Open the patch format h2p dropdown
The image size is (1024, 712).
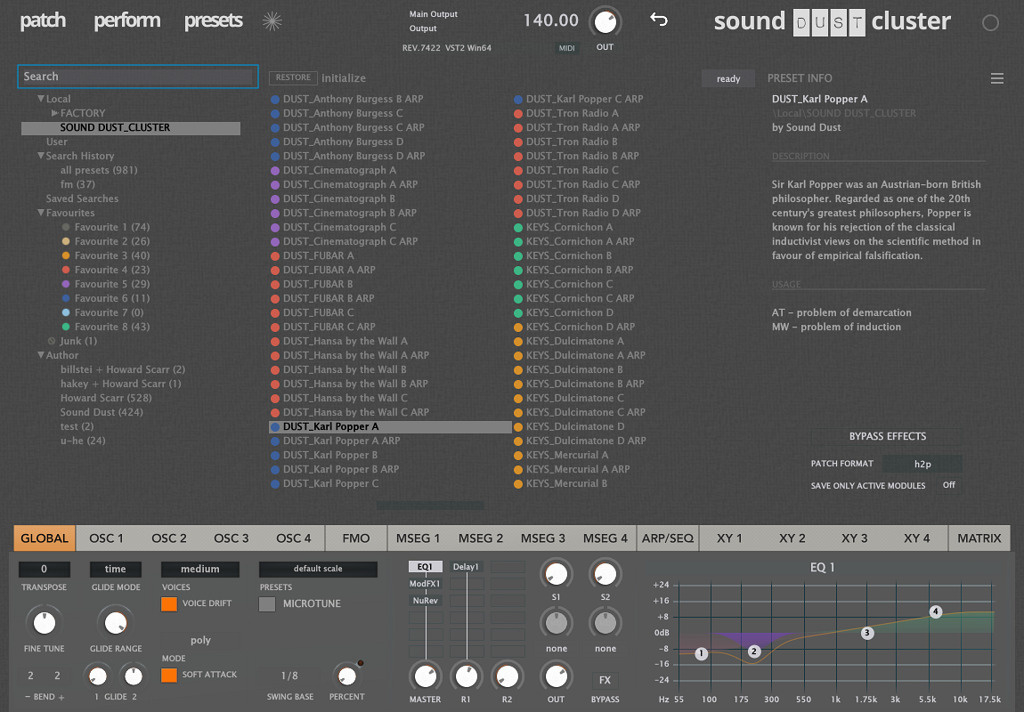click(921, 464)
